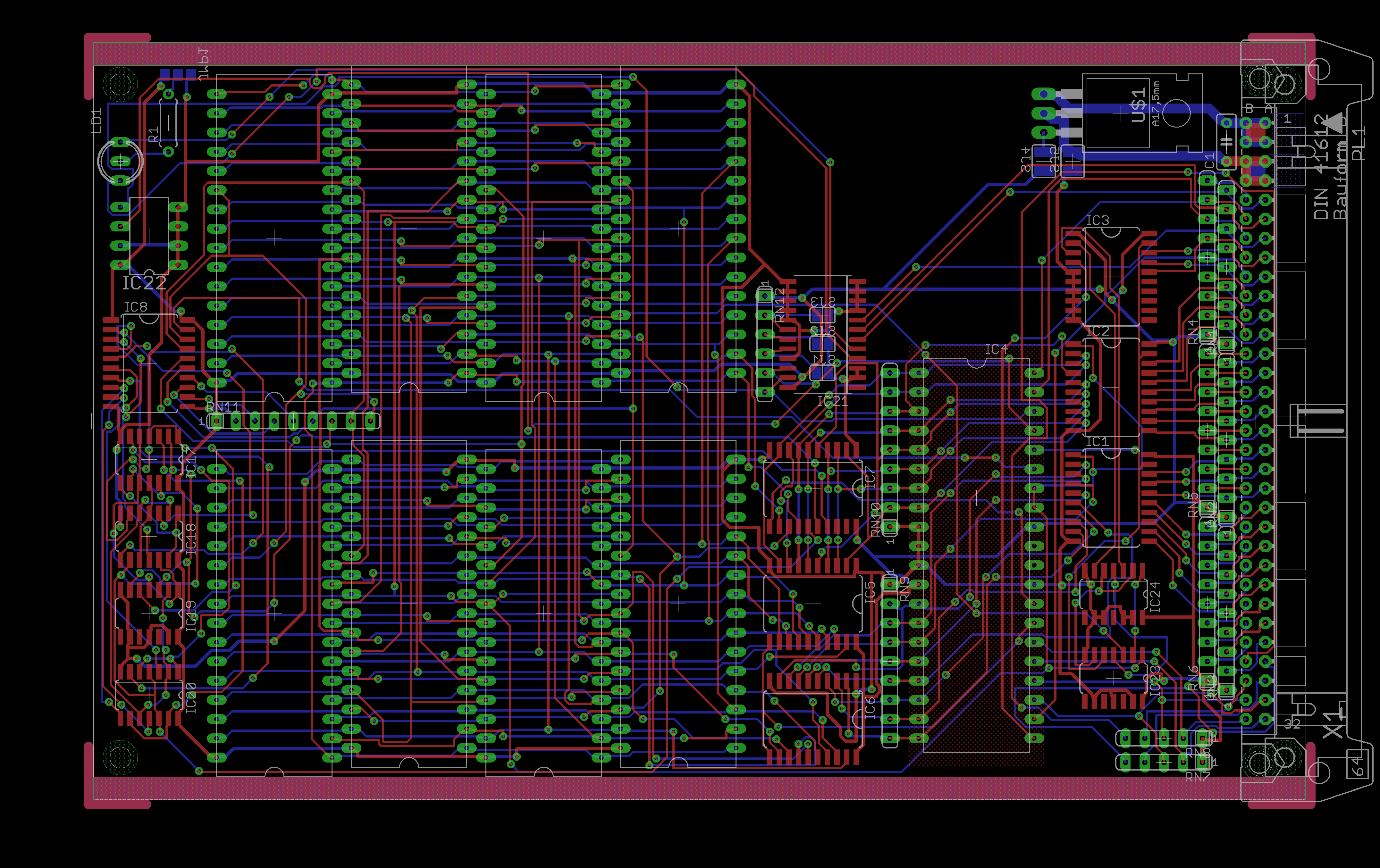
Task: Click the IC3 chip label
Action: tap(1098, 221)
